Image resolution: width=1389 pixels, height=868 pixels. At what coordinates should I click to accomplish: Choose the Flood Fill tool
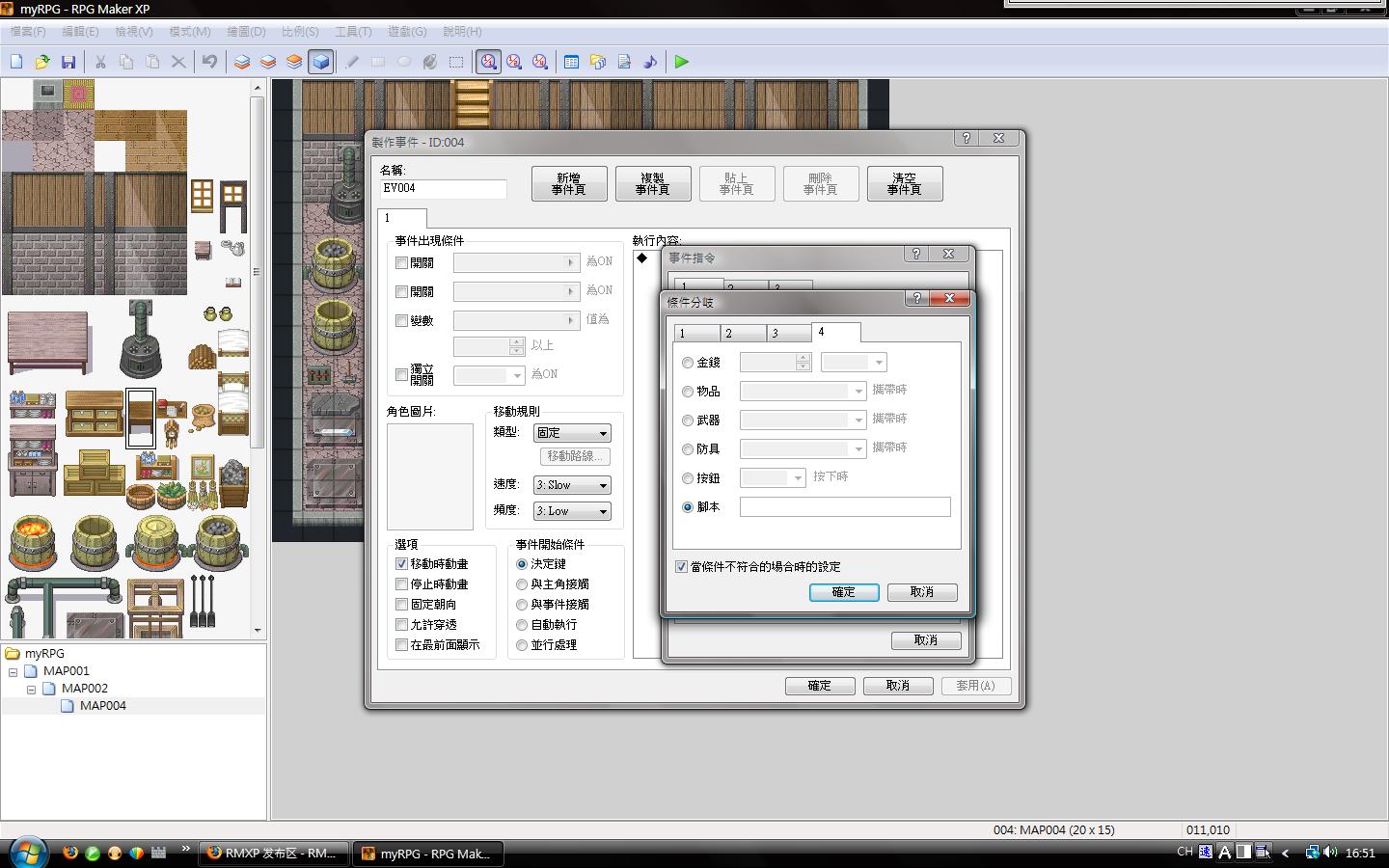(x=430, y=62)
